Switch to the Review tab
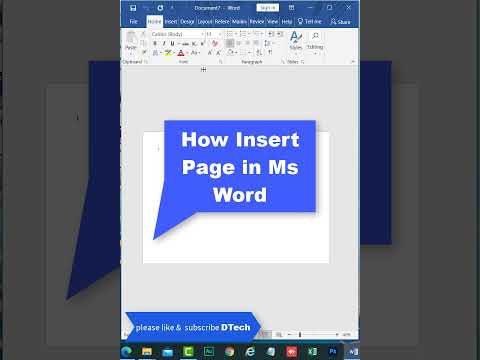 [257, 21]
